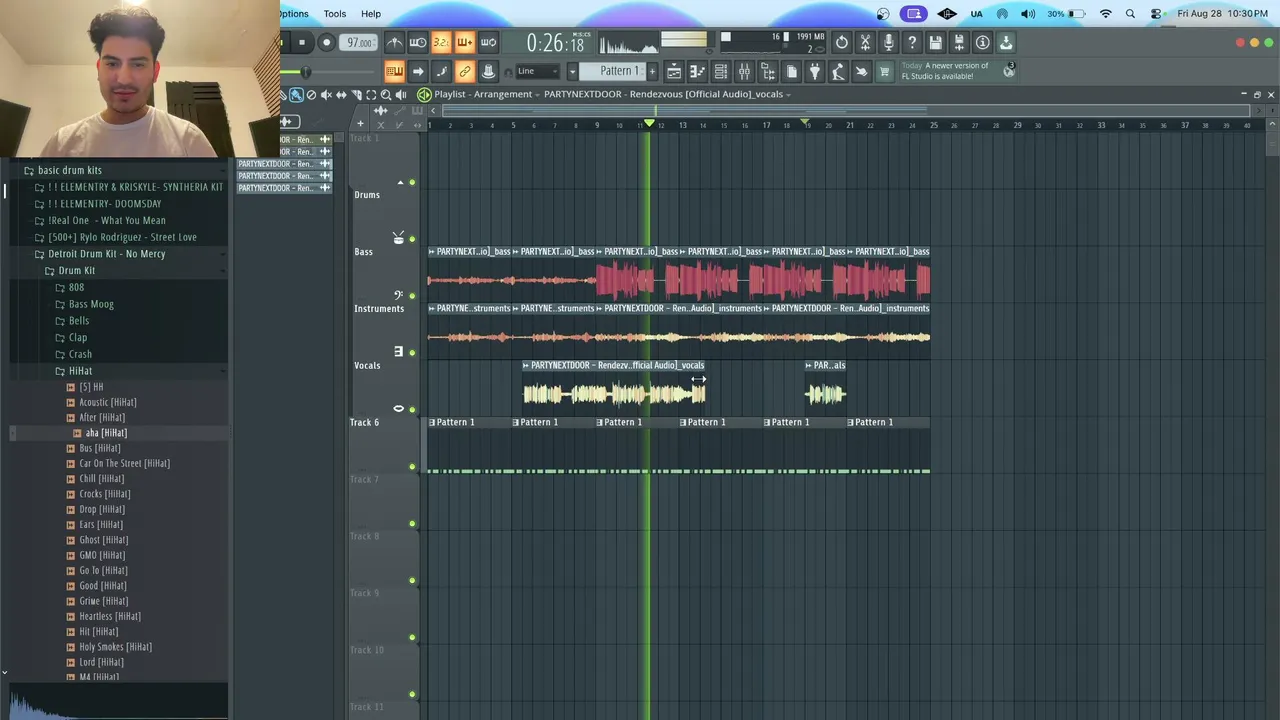Click the download update icon

click(1006, 42)
